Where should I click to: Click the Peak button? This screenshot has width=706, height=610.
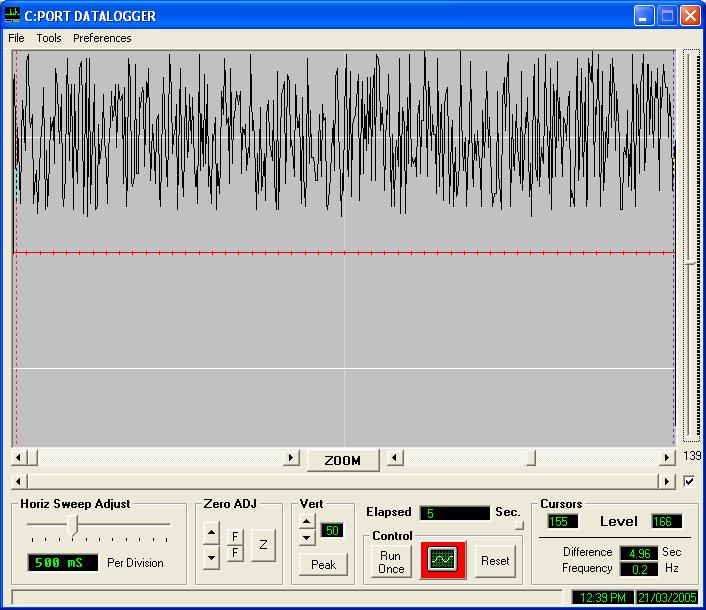point(323,565)
